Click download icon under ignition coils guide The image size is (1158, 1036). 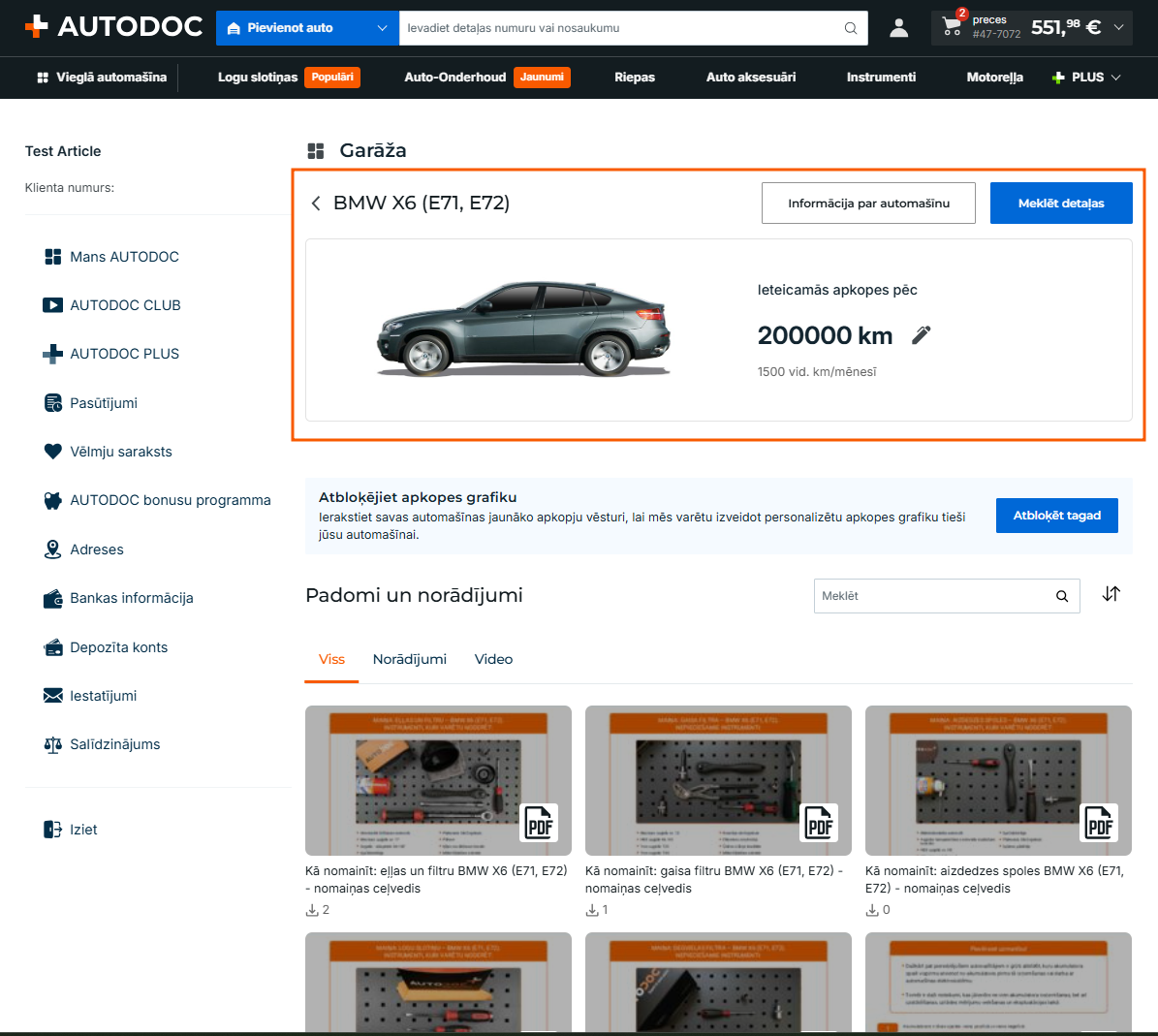pos(871,910)
